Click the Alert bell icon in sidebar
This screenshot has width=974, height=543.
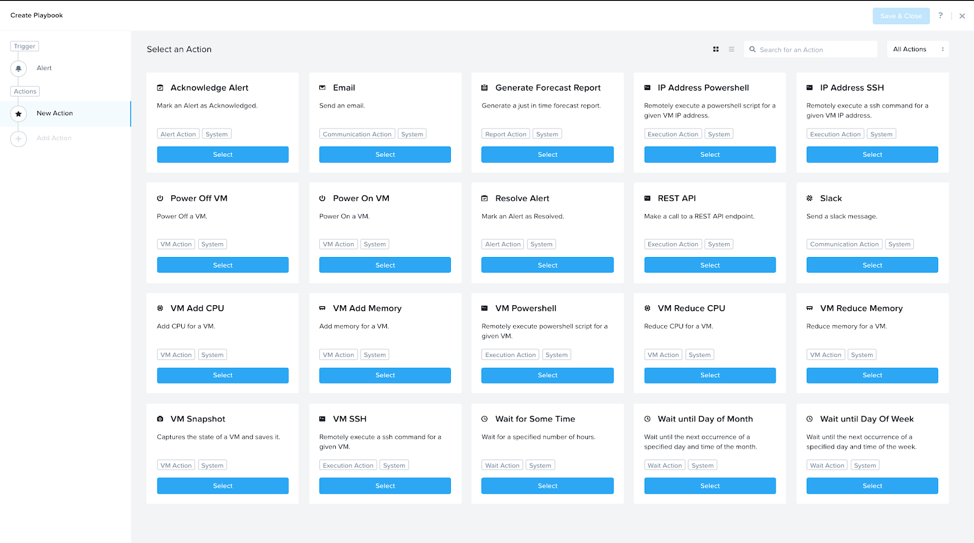18,68
